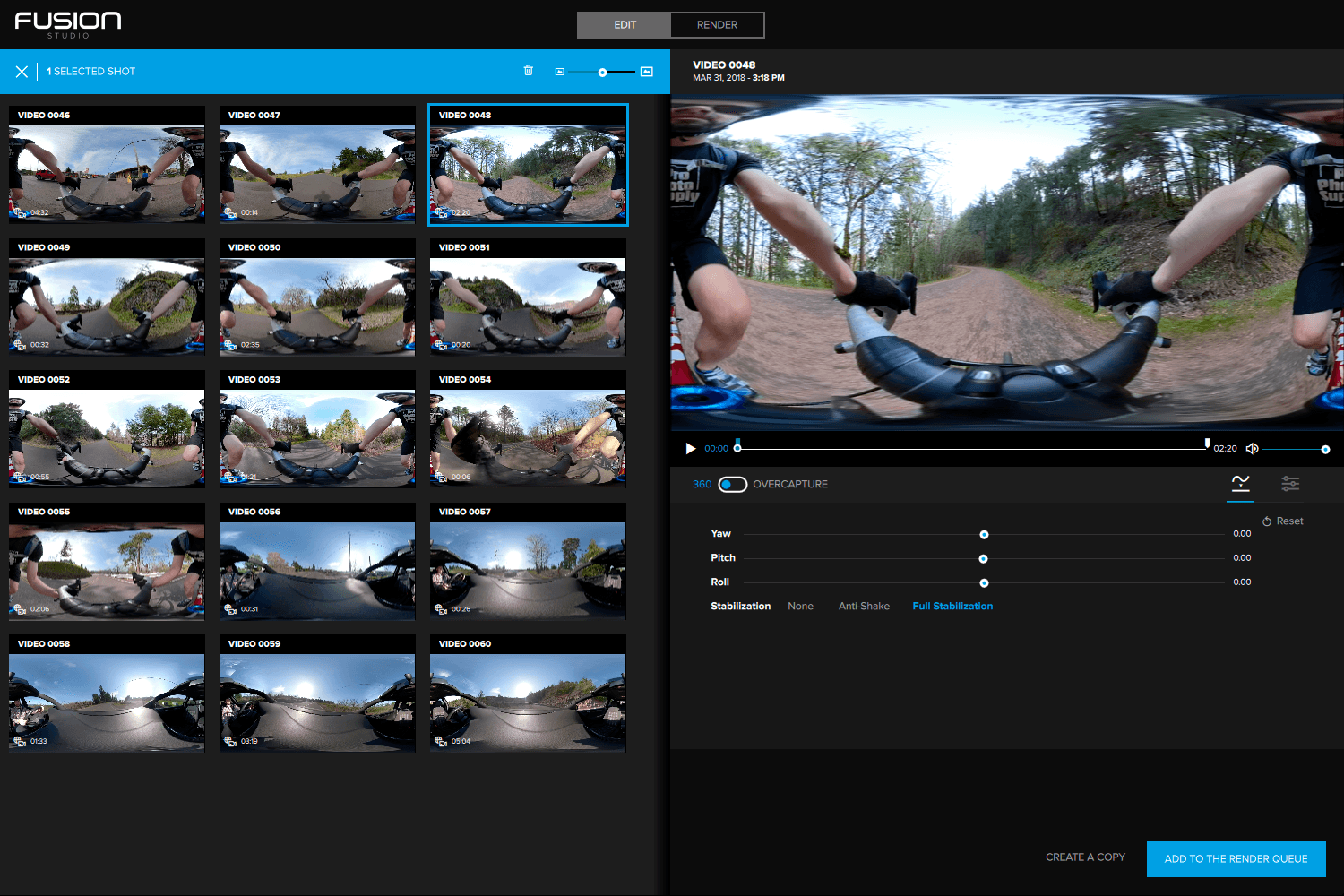Click the 360 video icon on VIDEO 0058

[20, 741]
